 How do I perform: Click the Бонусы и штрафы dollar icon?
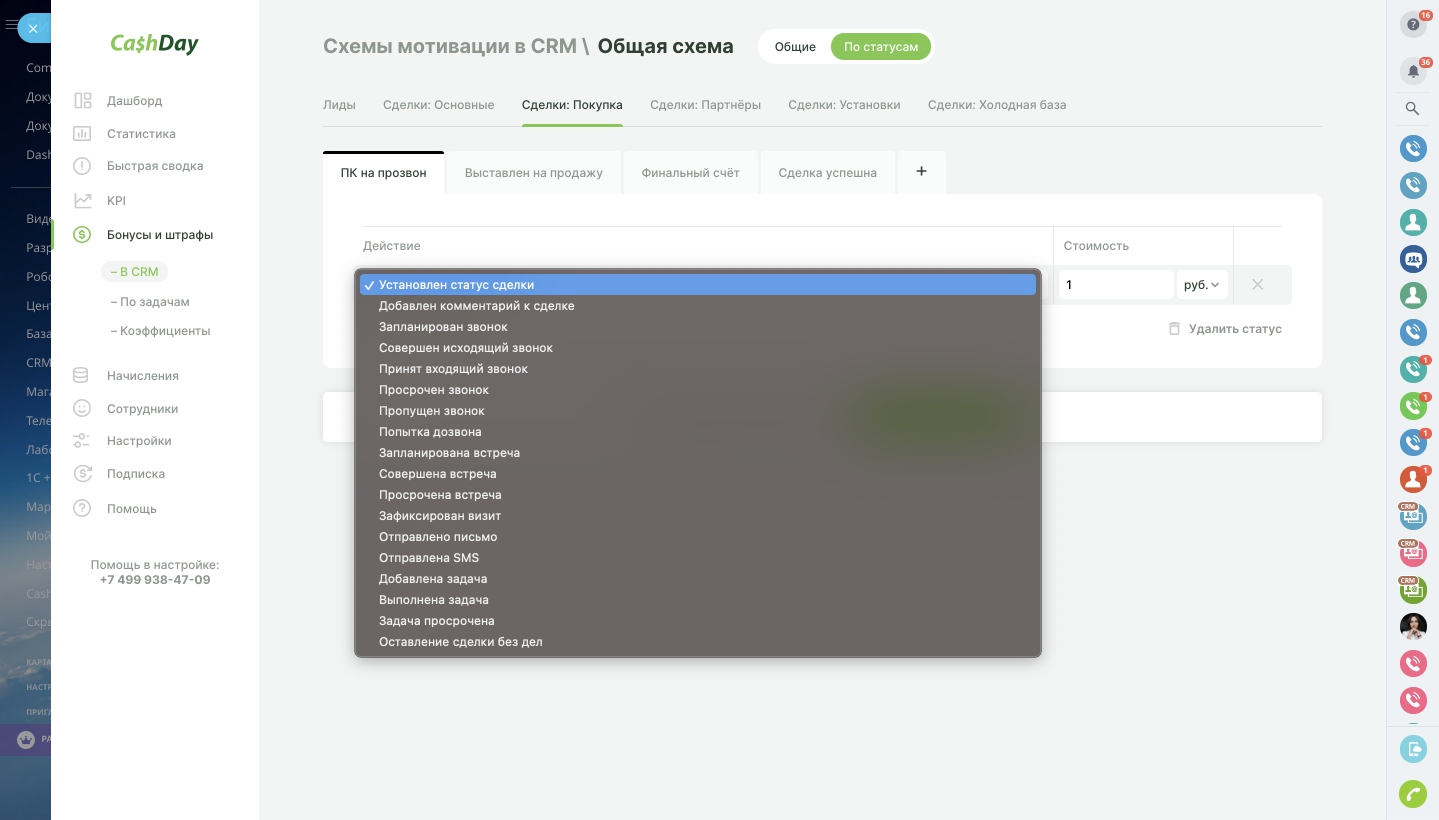coord(83,235)
